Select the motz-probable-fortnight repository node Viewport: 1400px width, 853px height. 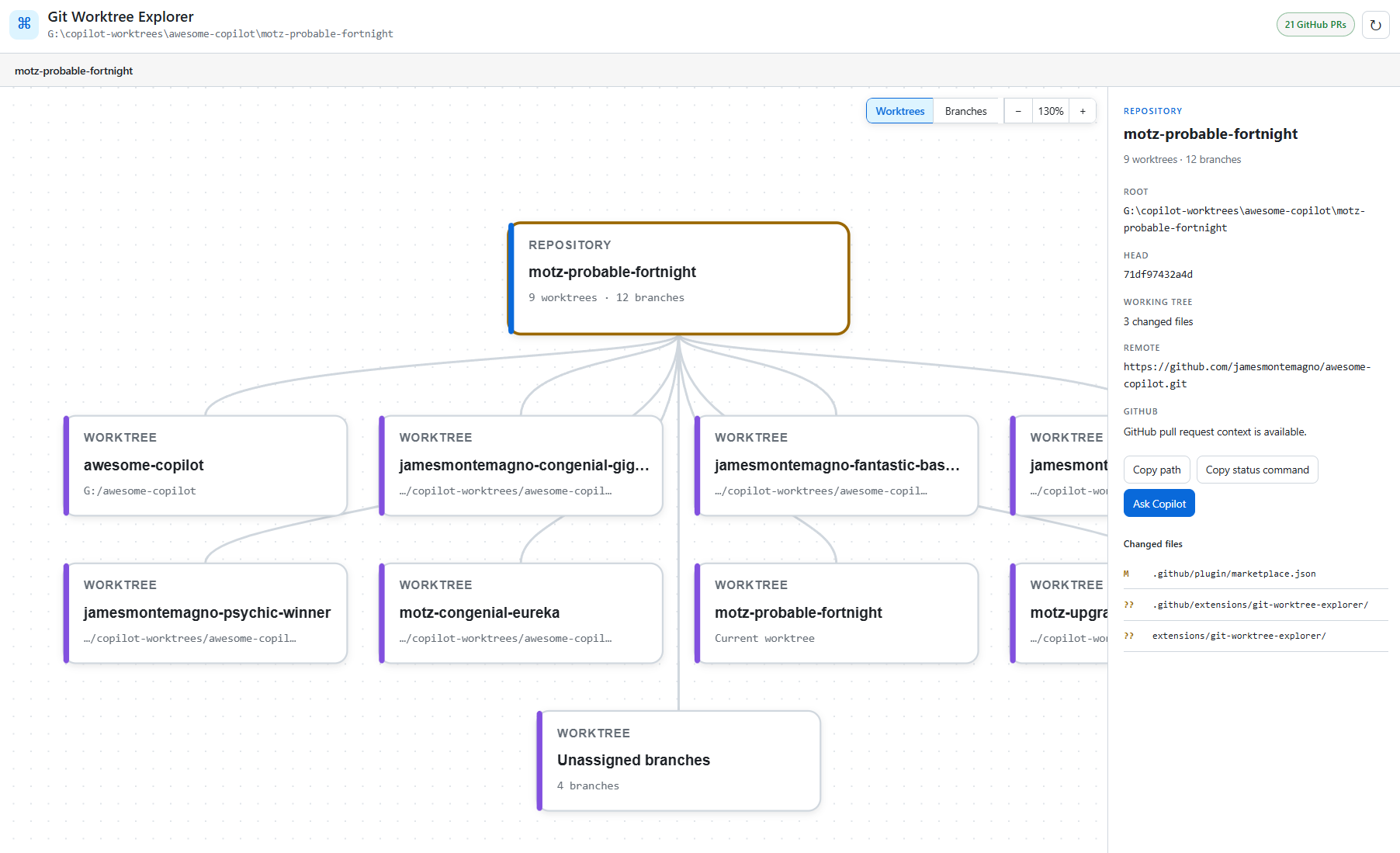pos(679,279)
